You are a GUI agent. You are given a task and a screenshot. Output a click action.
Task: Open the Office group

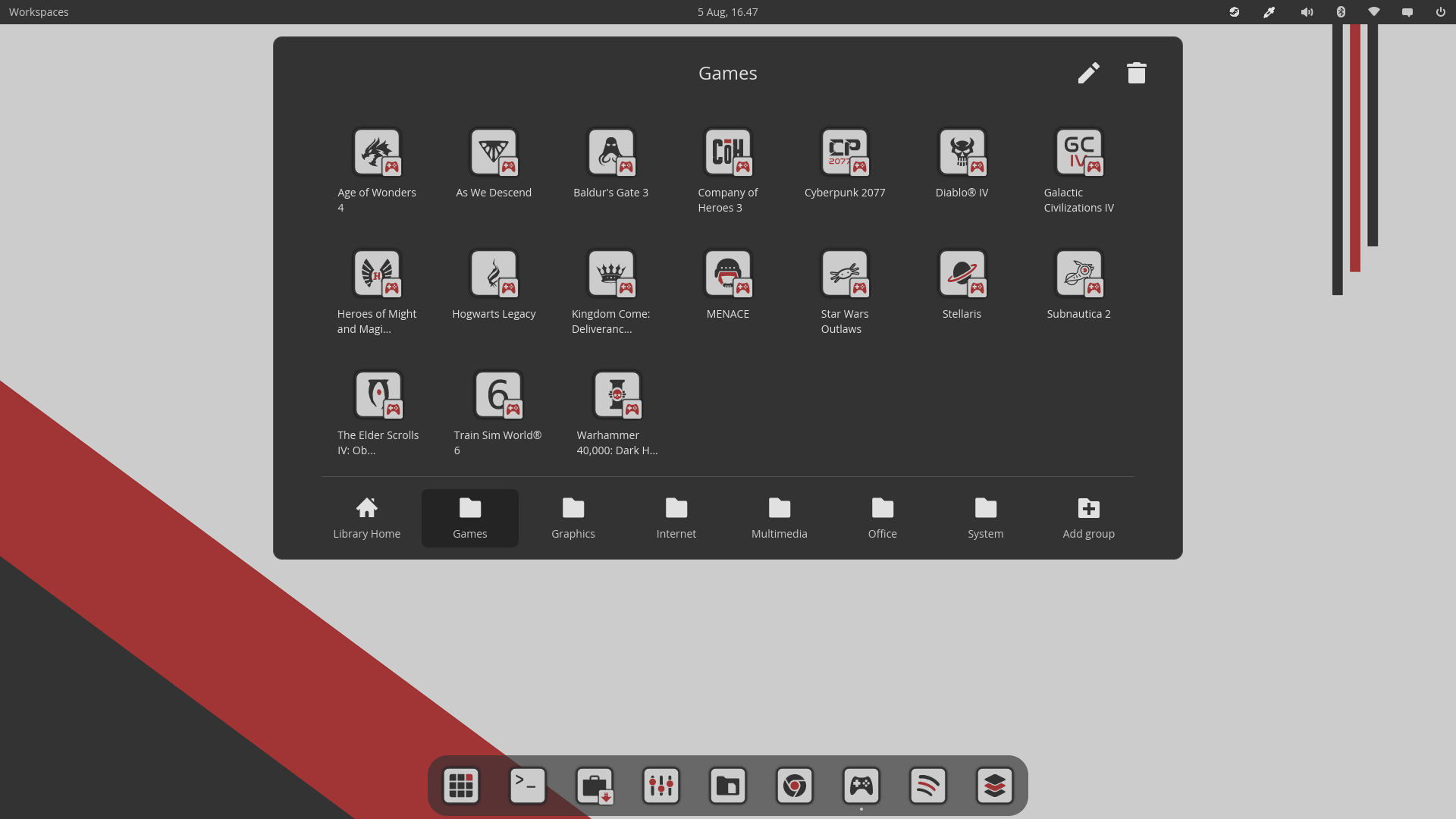pos(883,518)
